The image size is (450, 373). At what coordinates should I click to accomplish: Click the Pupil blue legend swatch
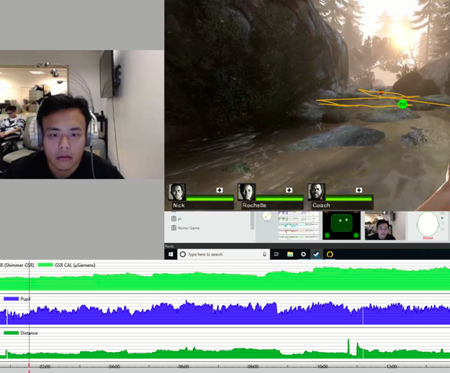coord(11,299)
